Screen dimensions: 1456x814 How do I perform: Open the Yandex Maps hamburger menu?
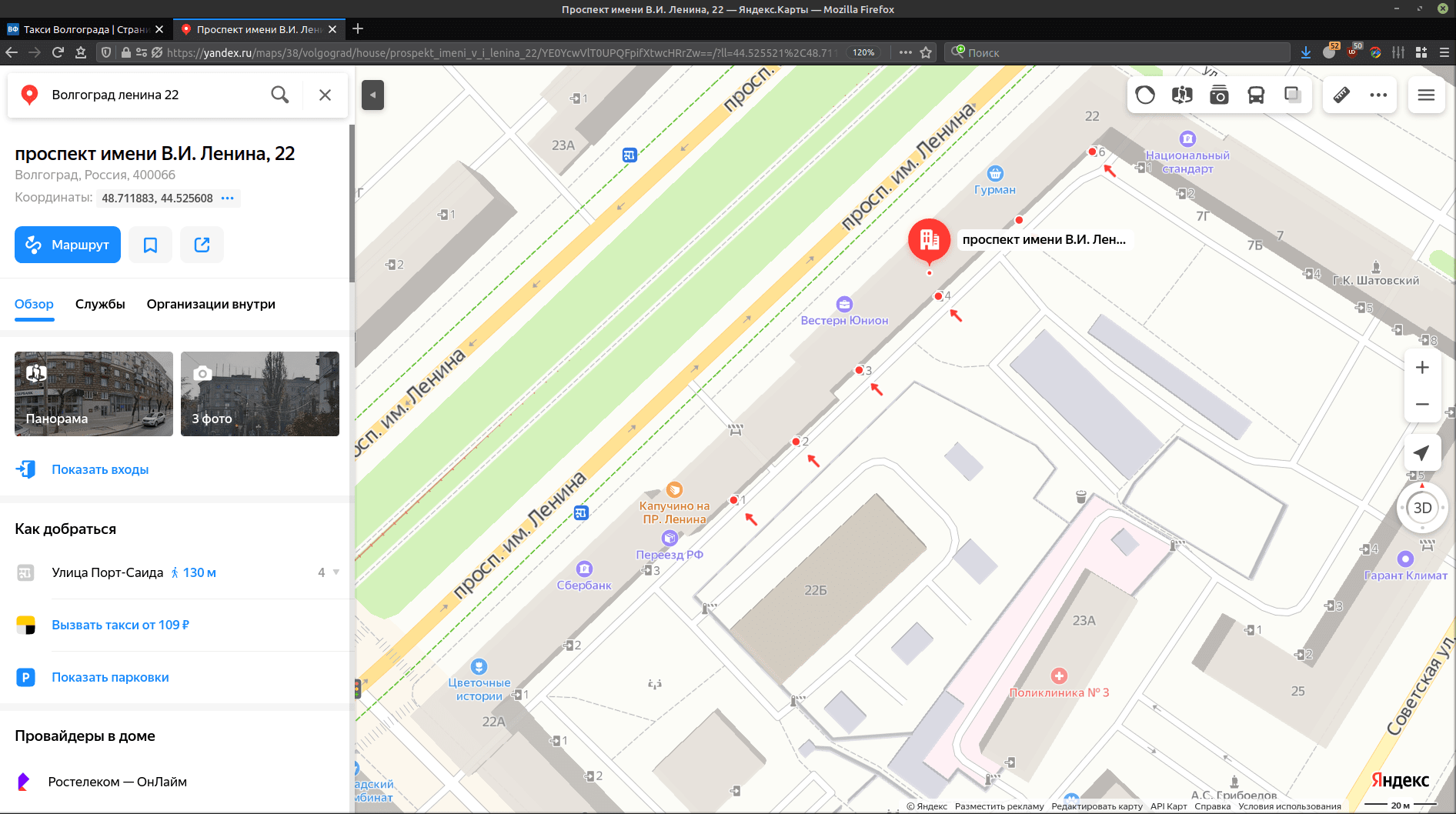1426,95
